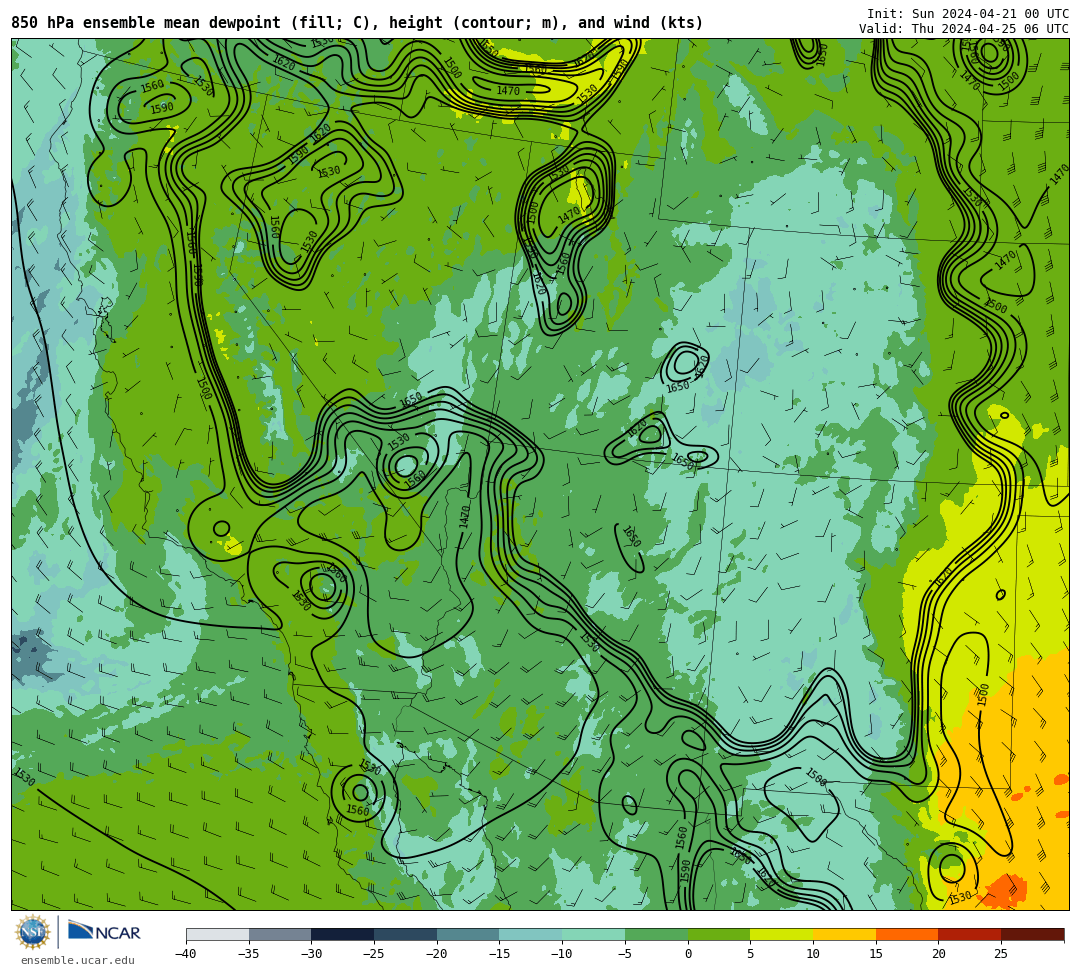Pick the yellow-green 5 to 10 color swatch
This screenshot has width=1080, height=973.
pyautogui.click(x=782, y=934)
